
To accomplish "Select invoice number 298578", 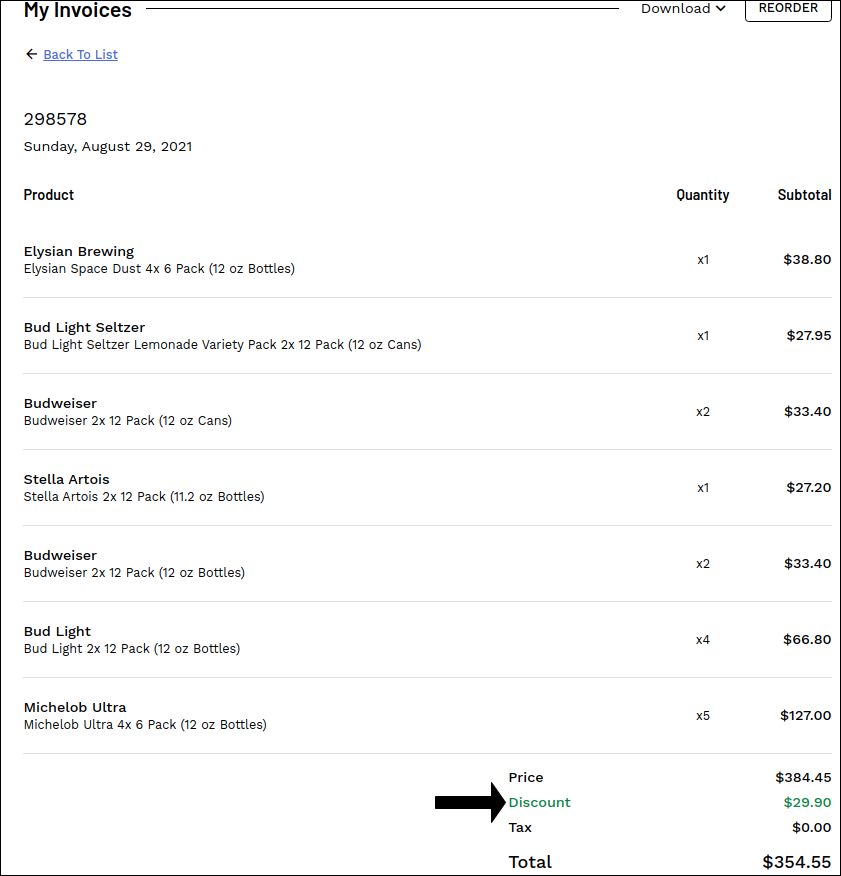I will coord(55,119).
